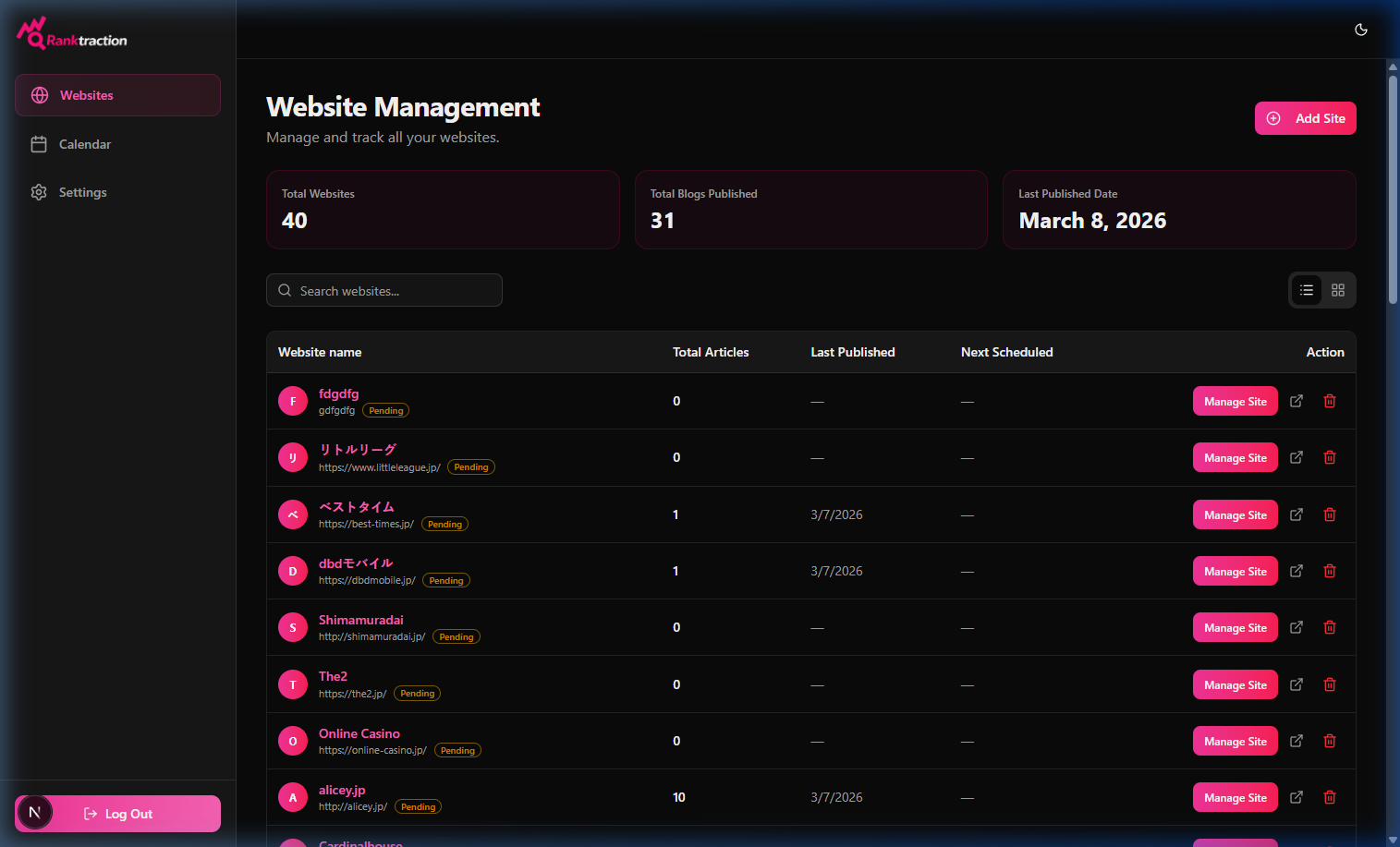
Task: Select the Websites globe icon in sidebar
Action: (x=39, y=94)
